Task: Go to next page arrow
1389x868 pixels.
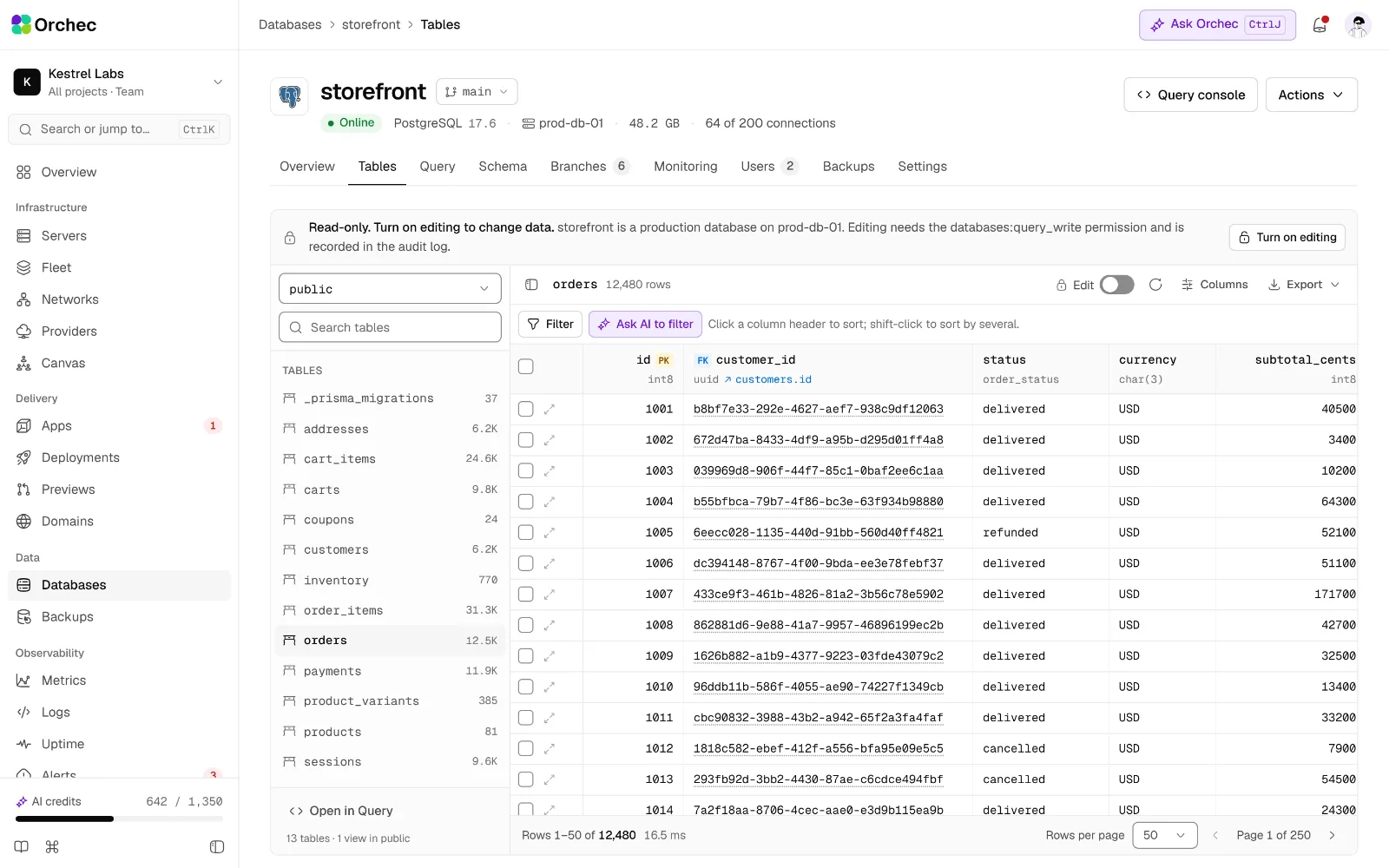Action: 1332,835
